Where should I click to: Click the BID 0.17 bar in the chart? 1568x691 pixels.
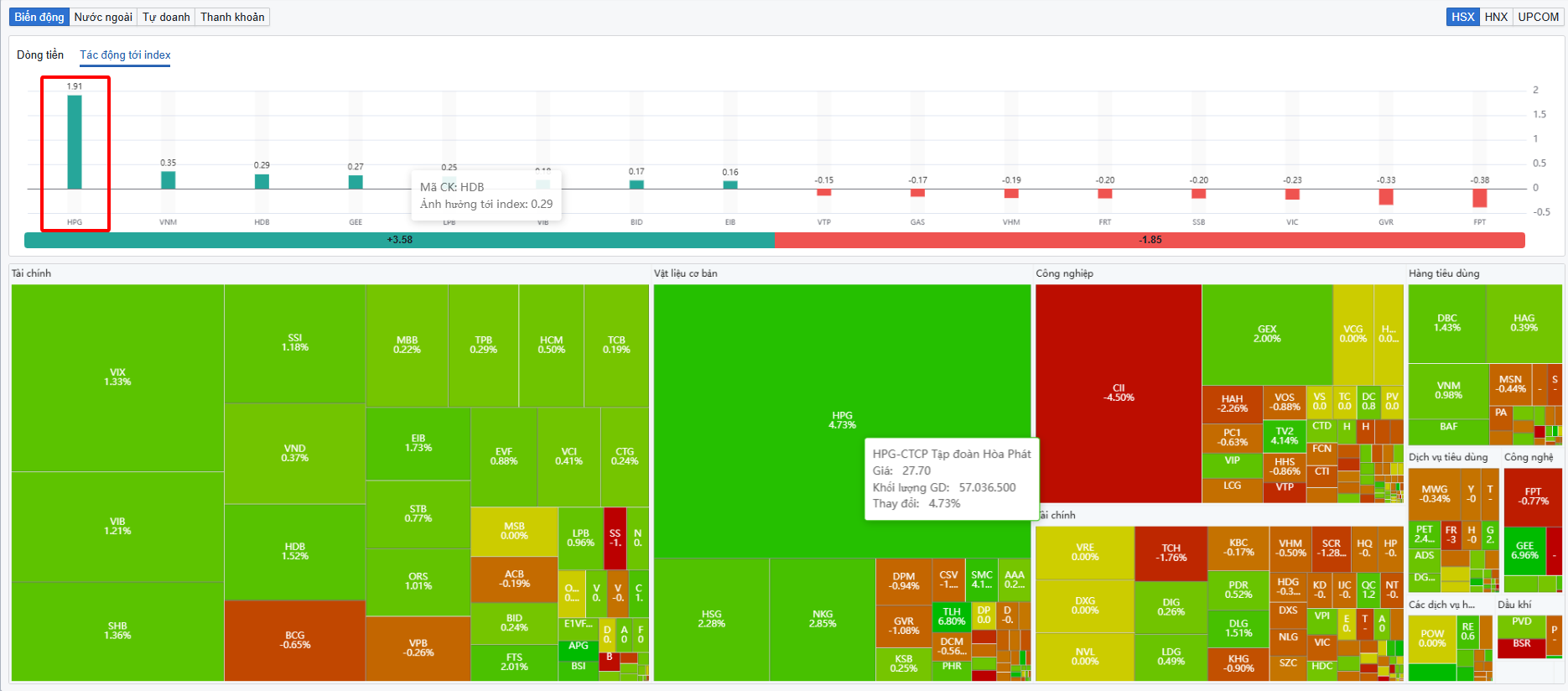pos(636,184)
